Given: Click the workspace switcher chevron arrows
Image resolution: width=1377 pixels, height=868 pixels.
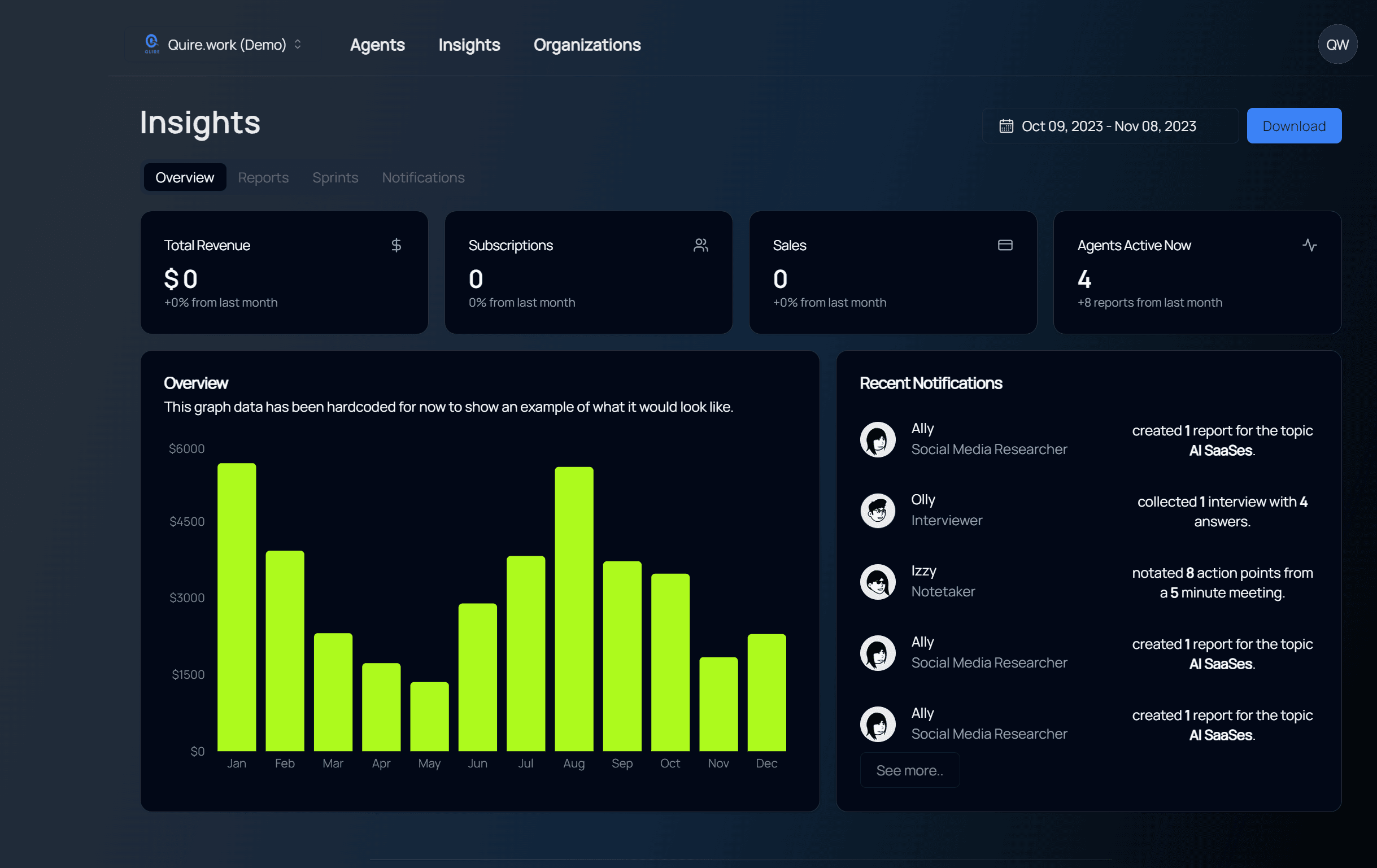Looking at the screenshot, I should click(297, 45).
